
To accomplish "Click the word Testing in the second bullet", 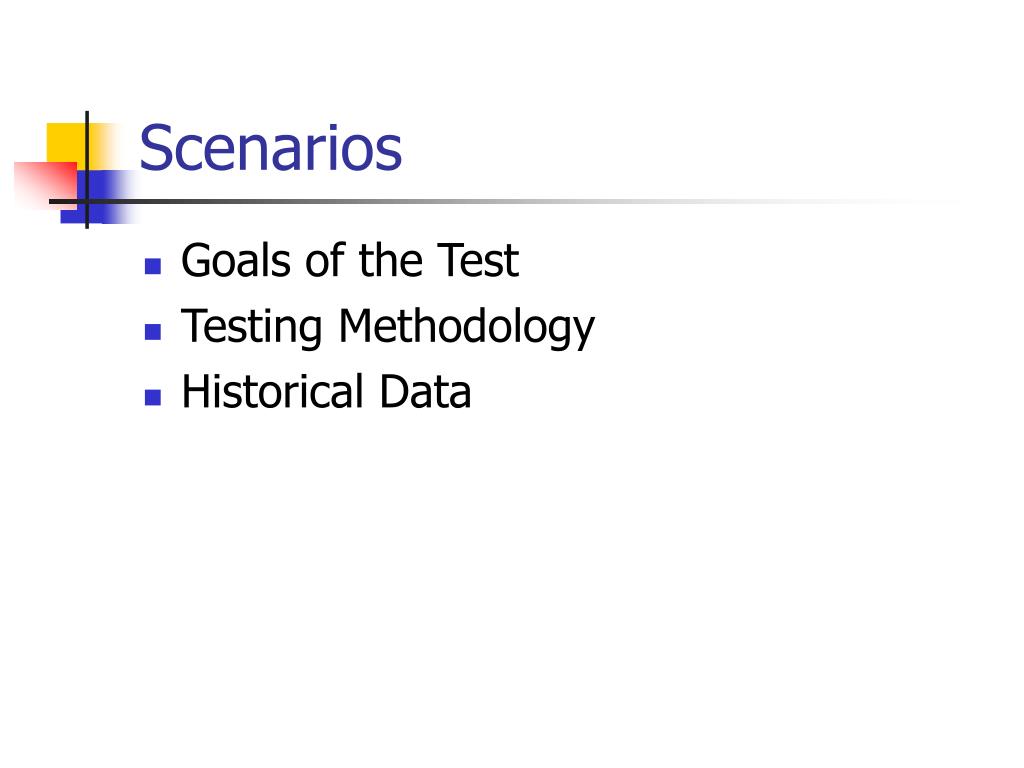I will 252,328.
